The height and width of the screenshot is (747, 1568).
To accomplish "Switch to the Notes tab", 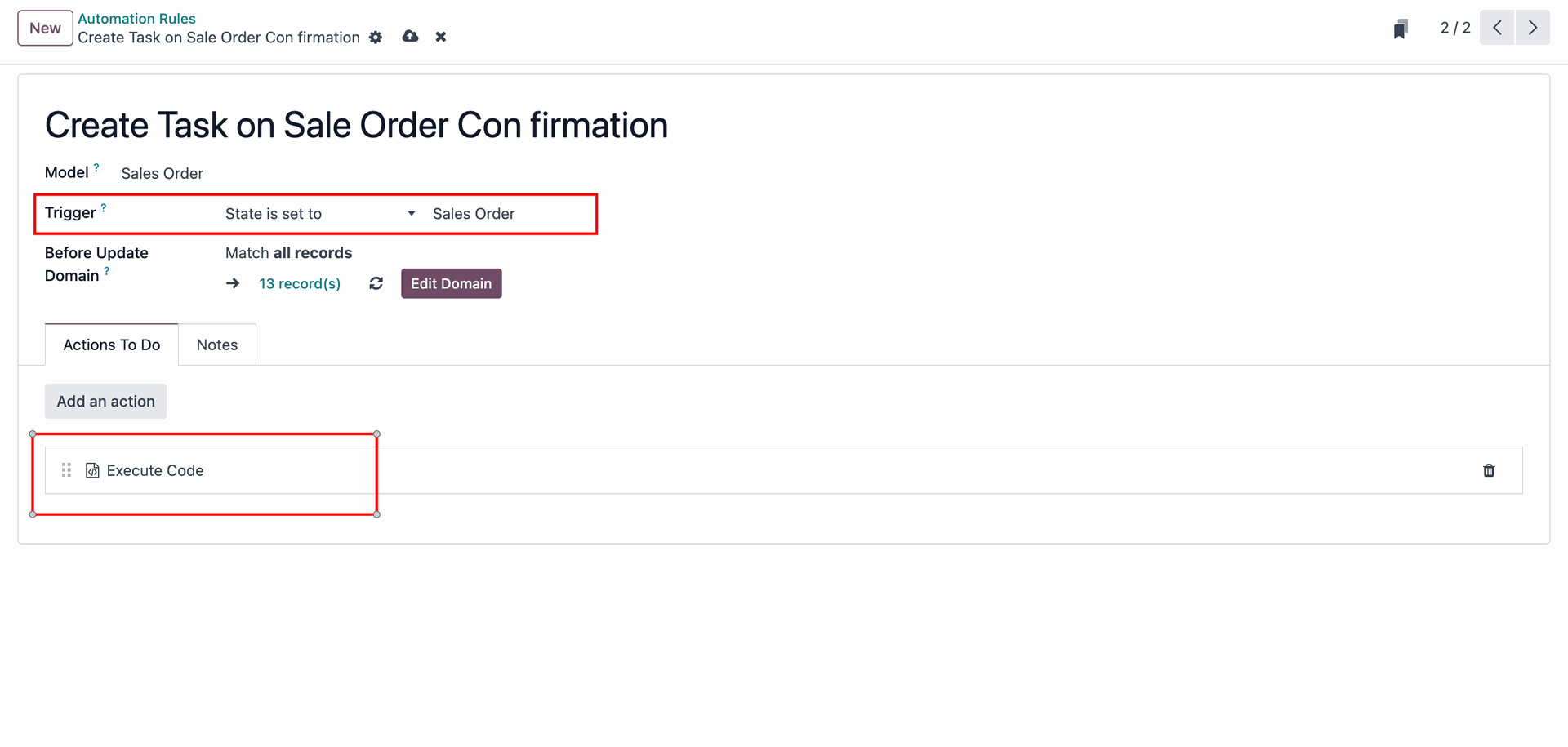I will 217,345.
